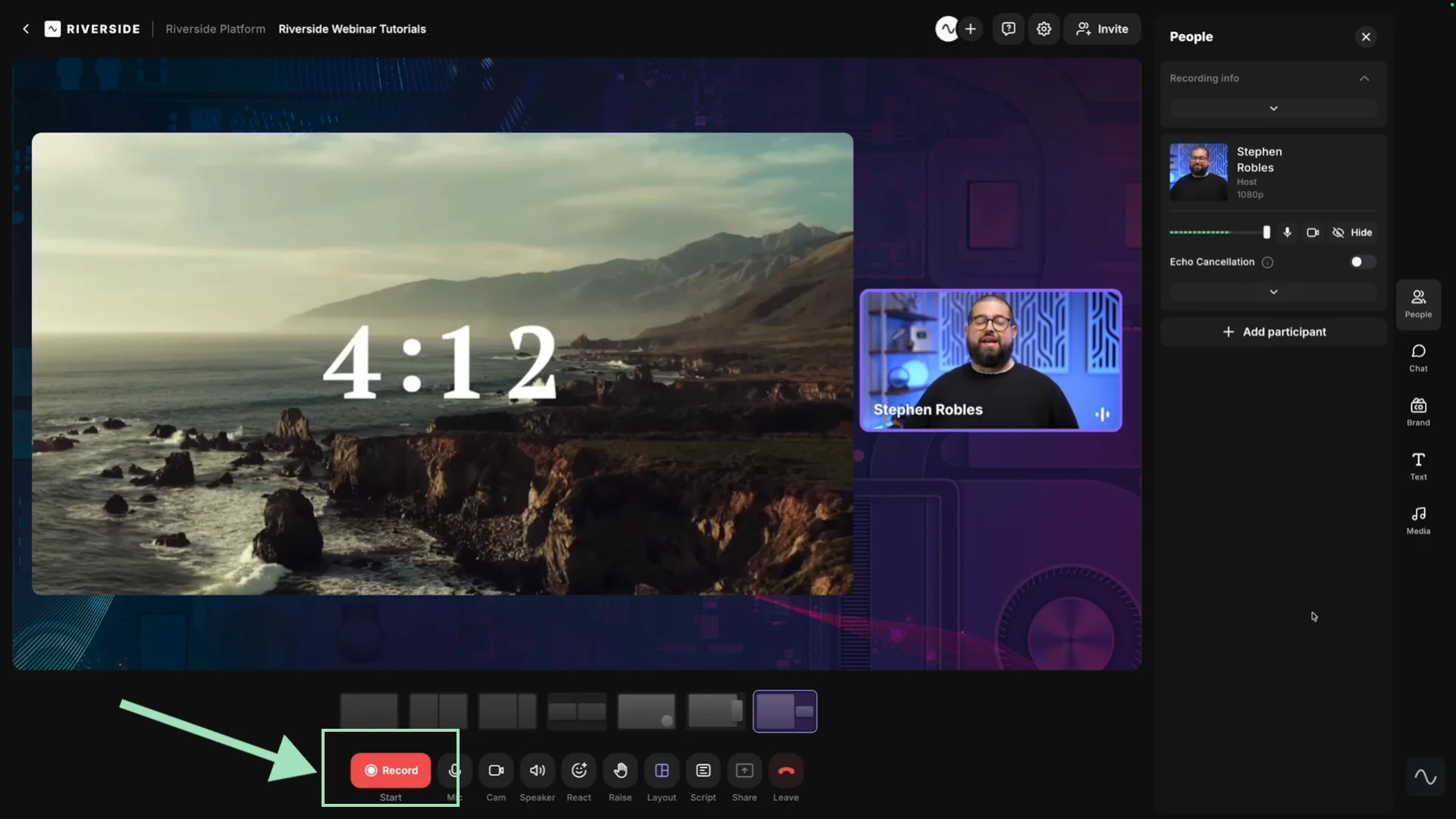Click the countdown video showing 4:12

point(442,363)
